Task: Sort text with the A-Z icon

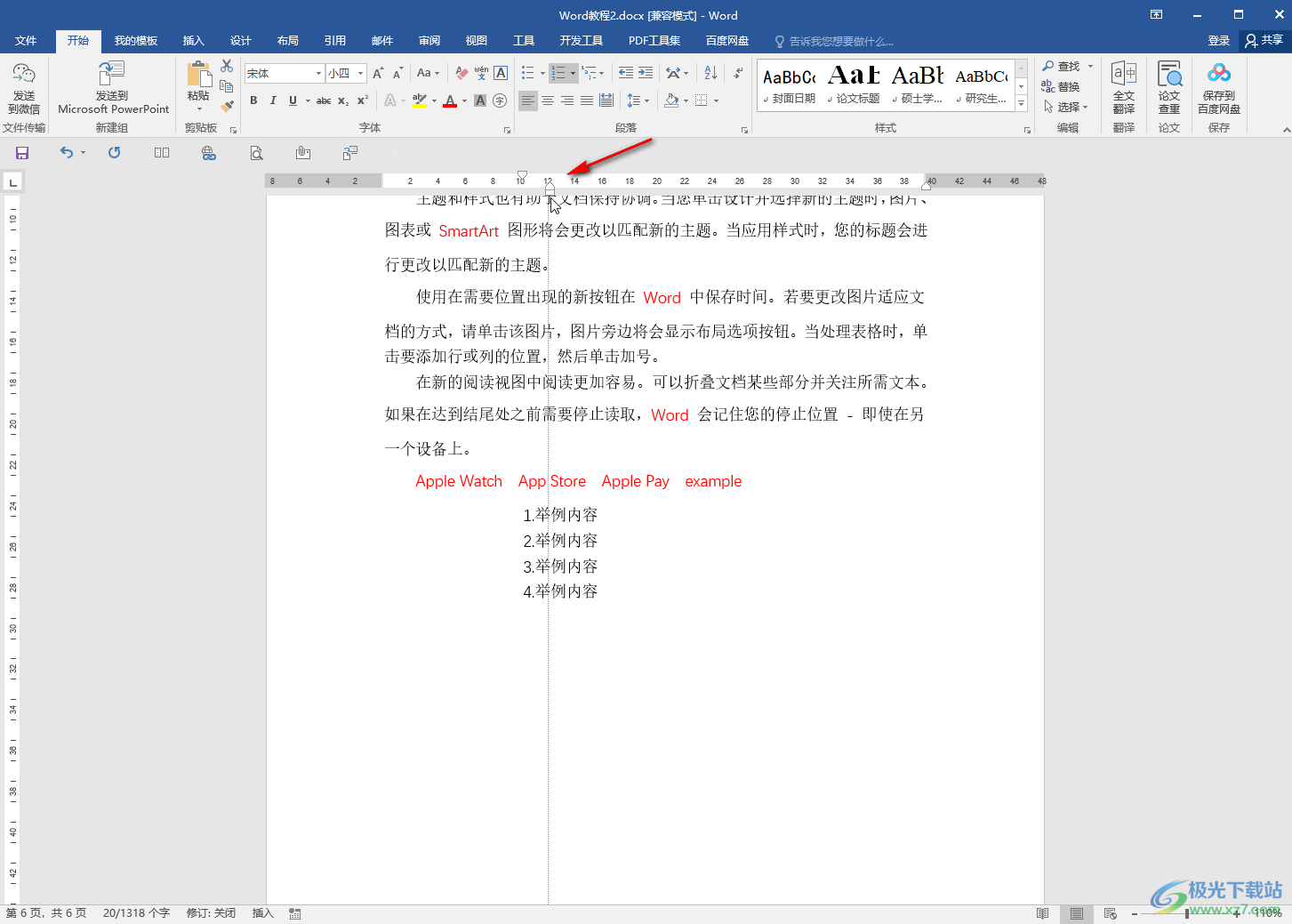Action: pyautogui.click(x=710, y=73)
